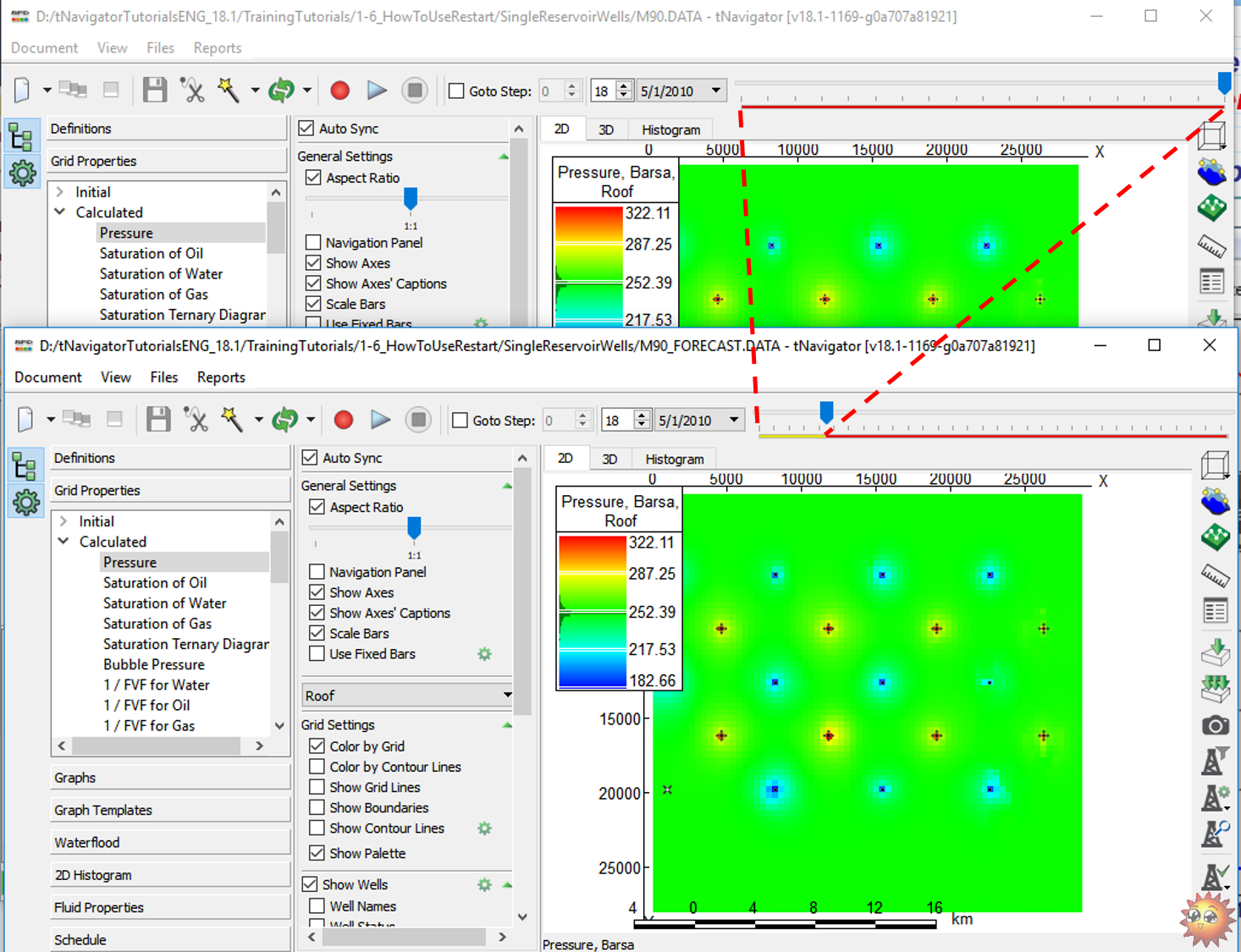Click the camera screenshot icon in right toolbar
Screen dimensions: 1241x952
coord(1215,725)
